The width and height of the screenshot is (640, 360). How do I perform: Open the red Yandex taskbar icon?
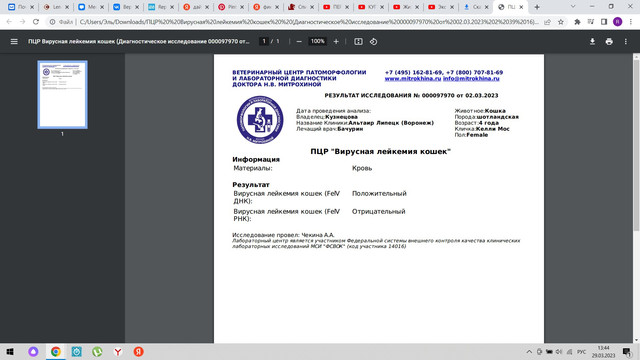tap(138, 351)
